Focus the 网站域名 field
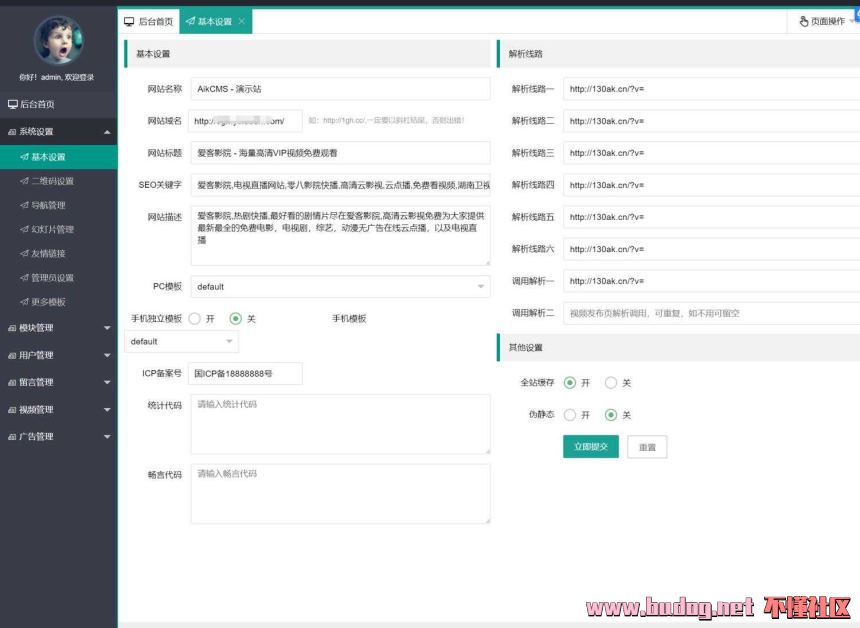Screen dimensions: 860x628 (x=245, y=121)
